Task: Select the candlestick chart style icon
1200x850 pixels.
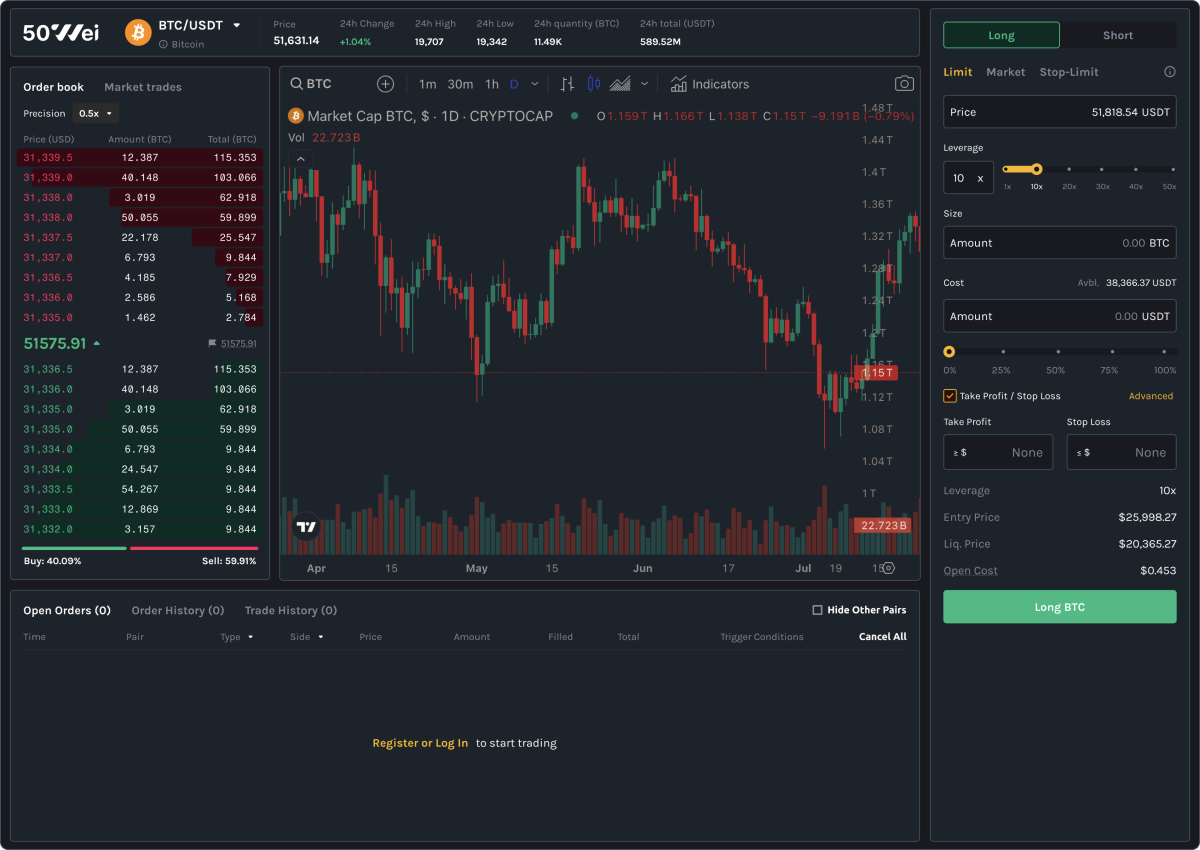Action: pos(593,84)
